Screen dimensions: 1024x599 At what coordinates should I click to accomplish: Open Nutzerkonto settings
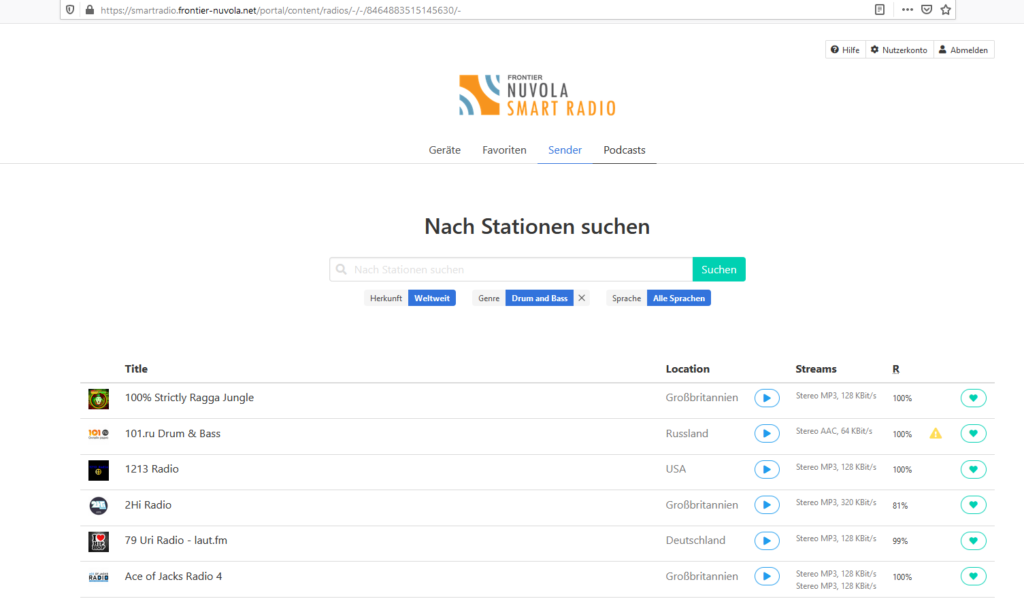point(899,50)
